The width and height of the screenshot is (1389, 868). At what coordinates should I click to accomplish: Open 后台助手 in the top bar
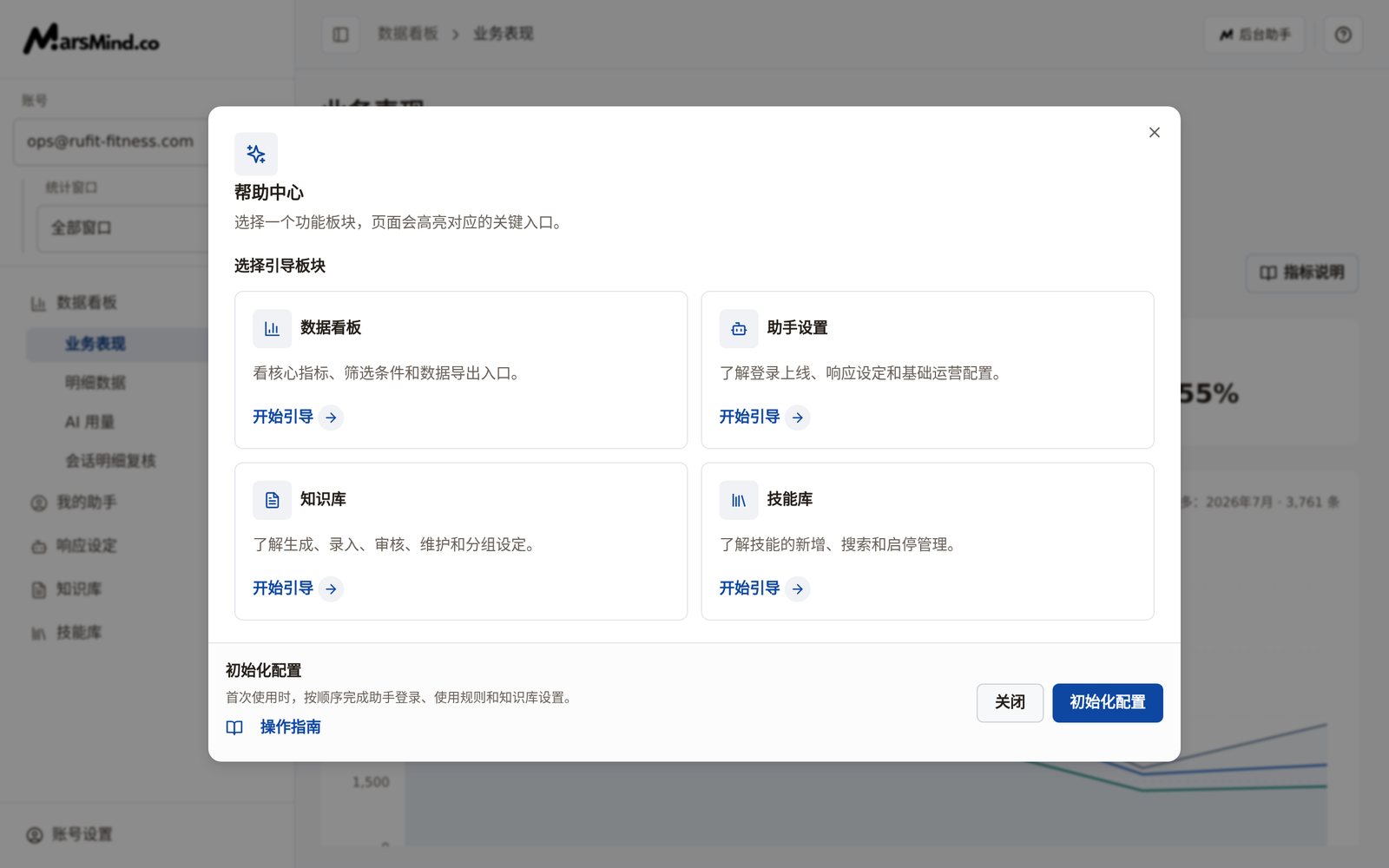click(1254, 35)
